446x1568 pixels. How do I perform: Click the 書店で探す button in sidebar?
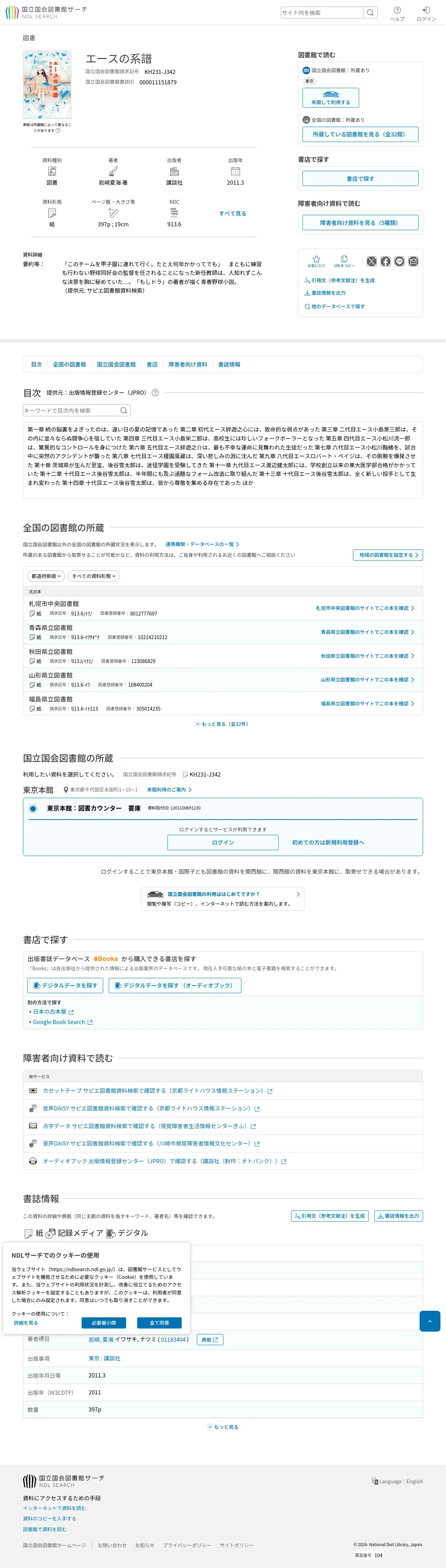[360, 178]
